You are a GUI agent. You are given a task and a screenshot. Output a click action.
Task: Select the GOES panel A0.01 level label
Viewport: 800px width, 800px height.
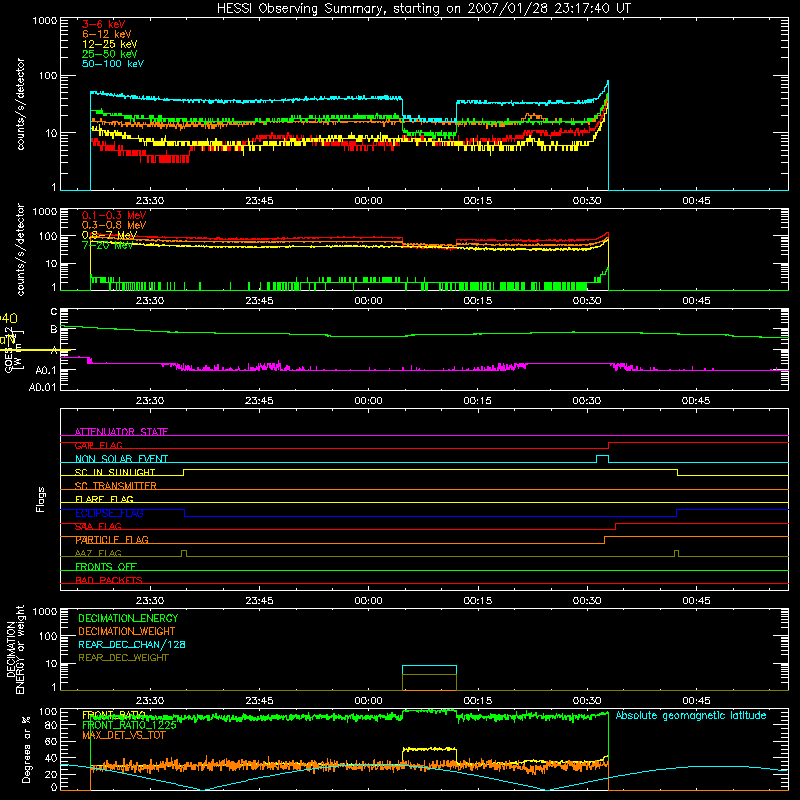(43, 387)
